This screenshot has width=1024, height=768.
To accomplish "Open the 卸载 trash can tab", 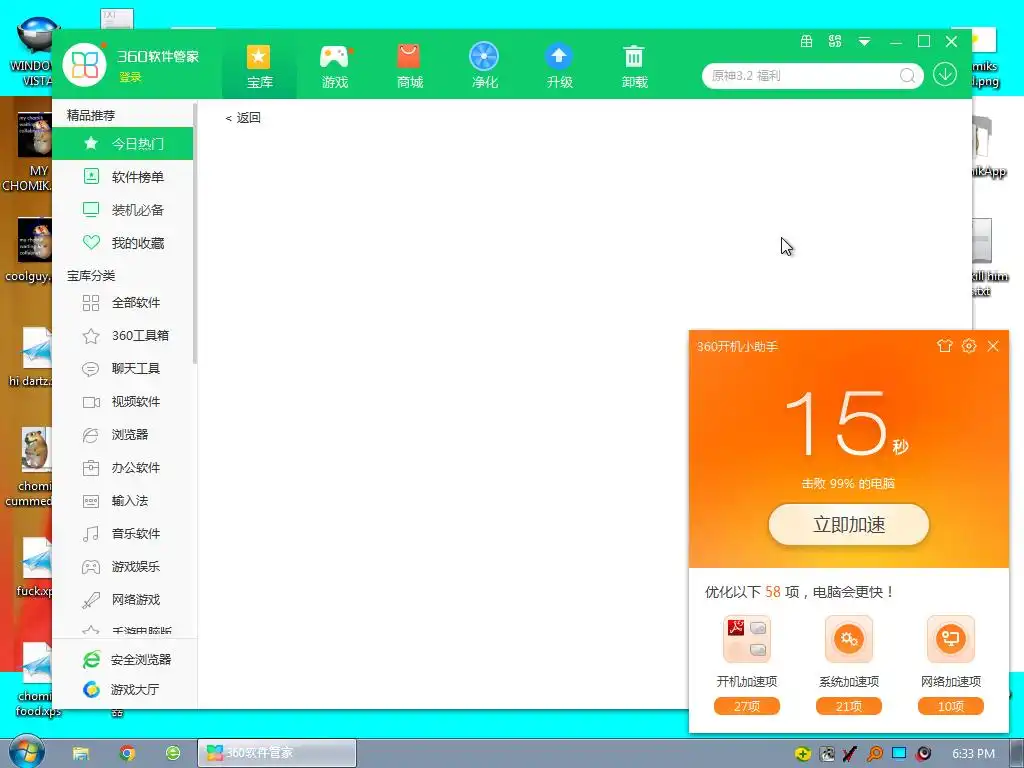I will (634, 67).
